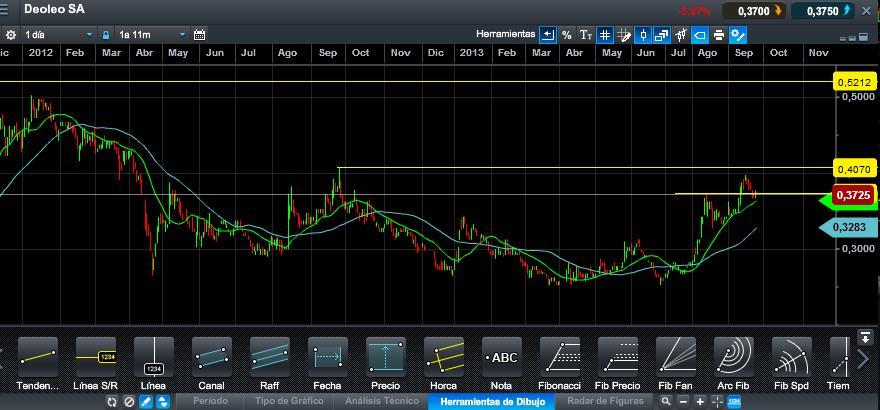880x410 pixels.
Task: Toggle the date range lock icon
Action: [x=106, y=34]
